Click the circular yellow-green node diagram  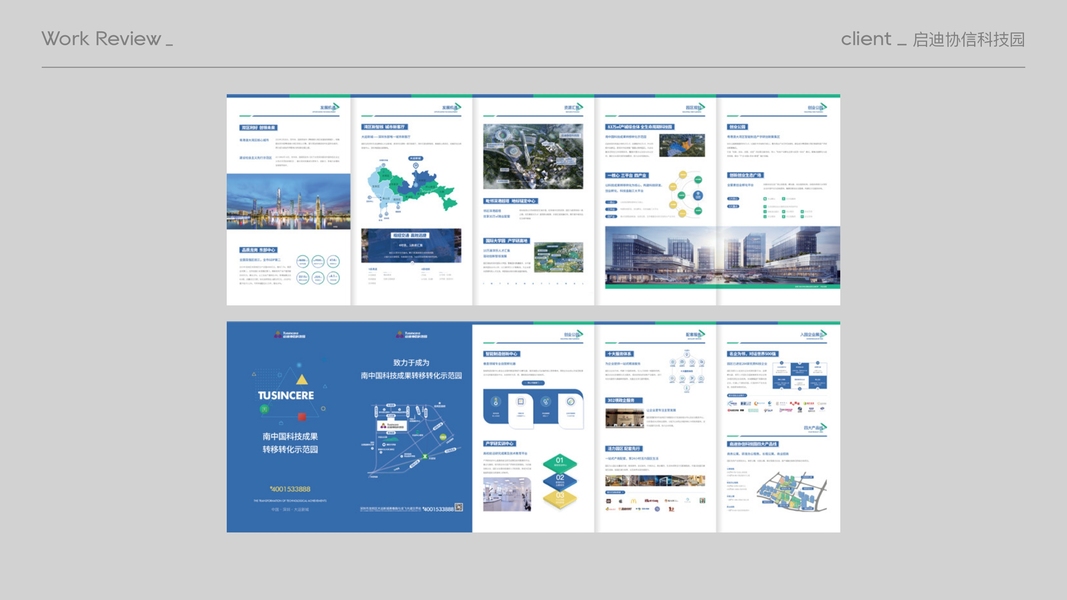click(687, 195)
